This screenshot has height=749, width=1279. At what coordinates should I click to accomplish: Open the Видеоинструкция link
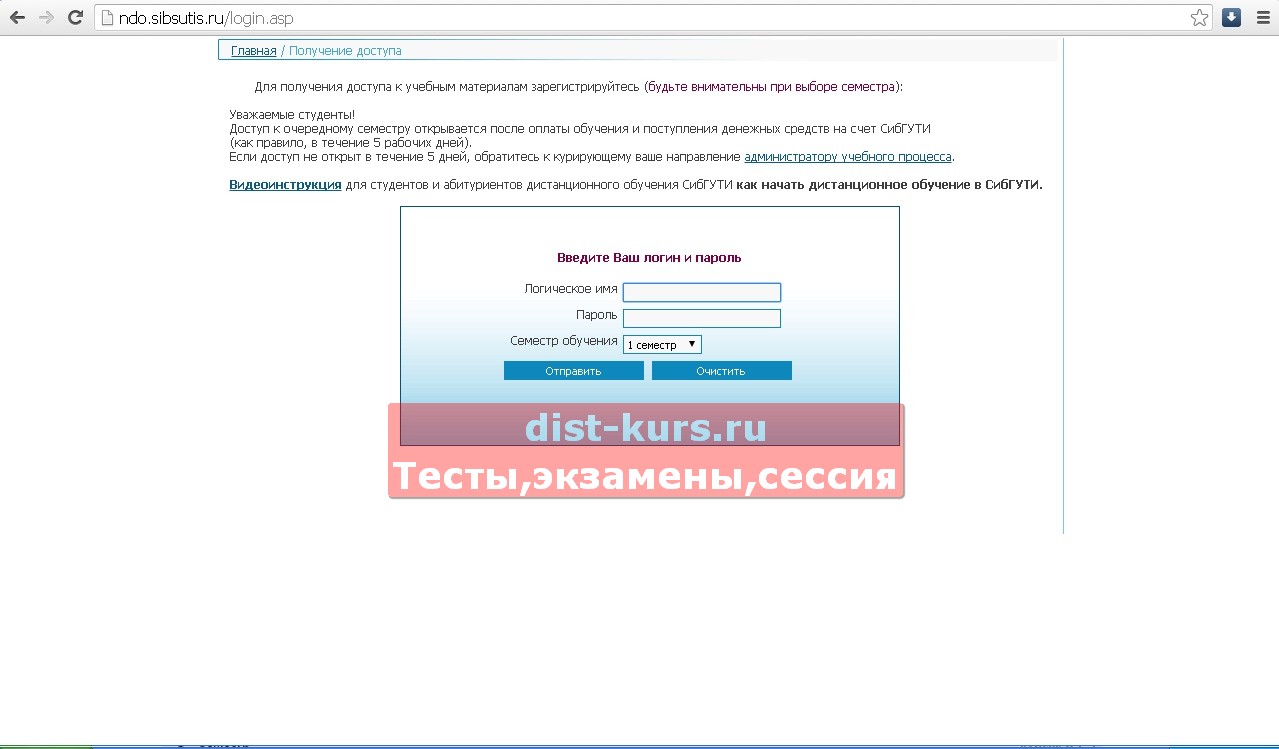285,185
